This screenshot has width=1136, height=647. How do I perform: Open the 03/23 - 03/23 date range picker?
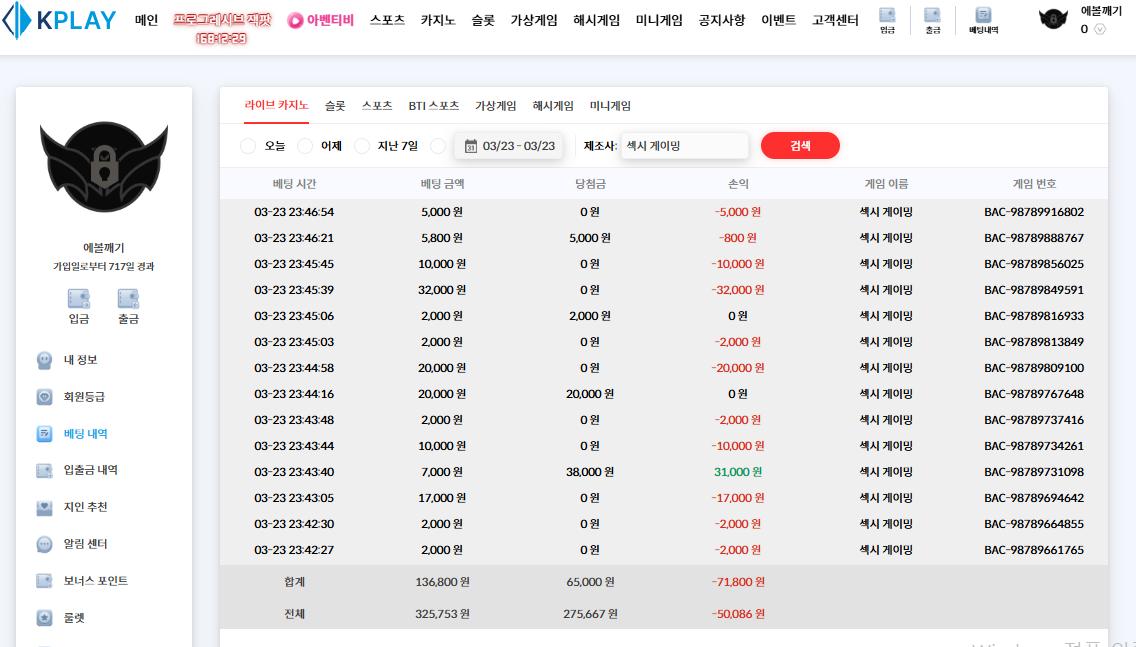coord(509,146)
